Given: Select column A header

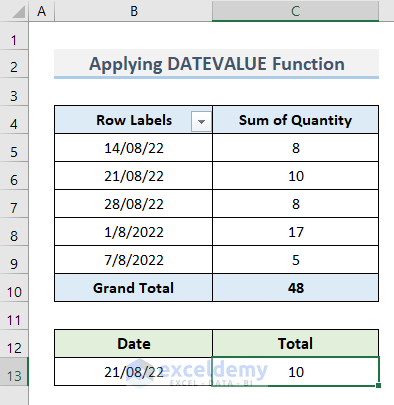Looking at the screenshot, I should pyautogui.click(x=42, y=11).
